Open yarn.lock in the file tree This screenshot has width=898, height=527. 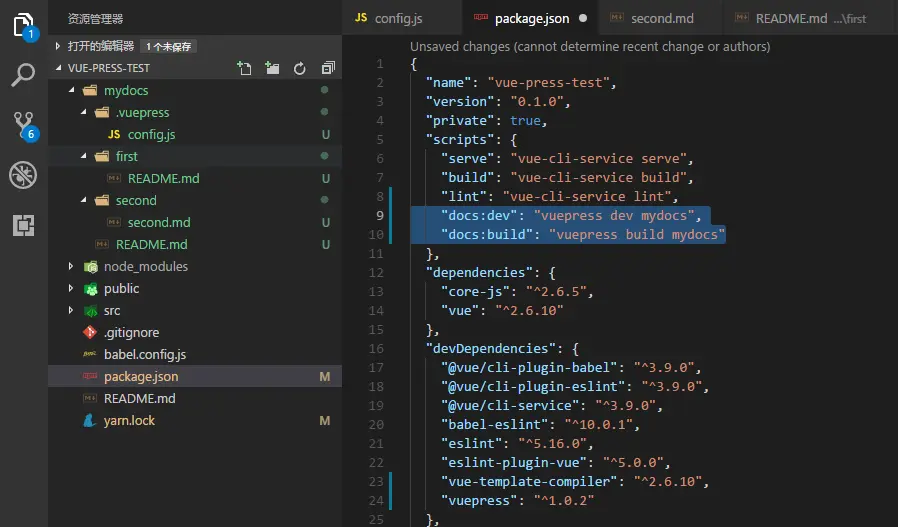click(129, 420)
